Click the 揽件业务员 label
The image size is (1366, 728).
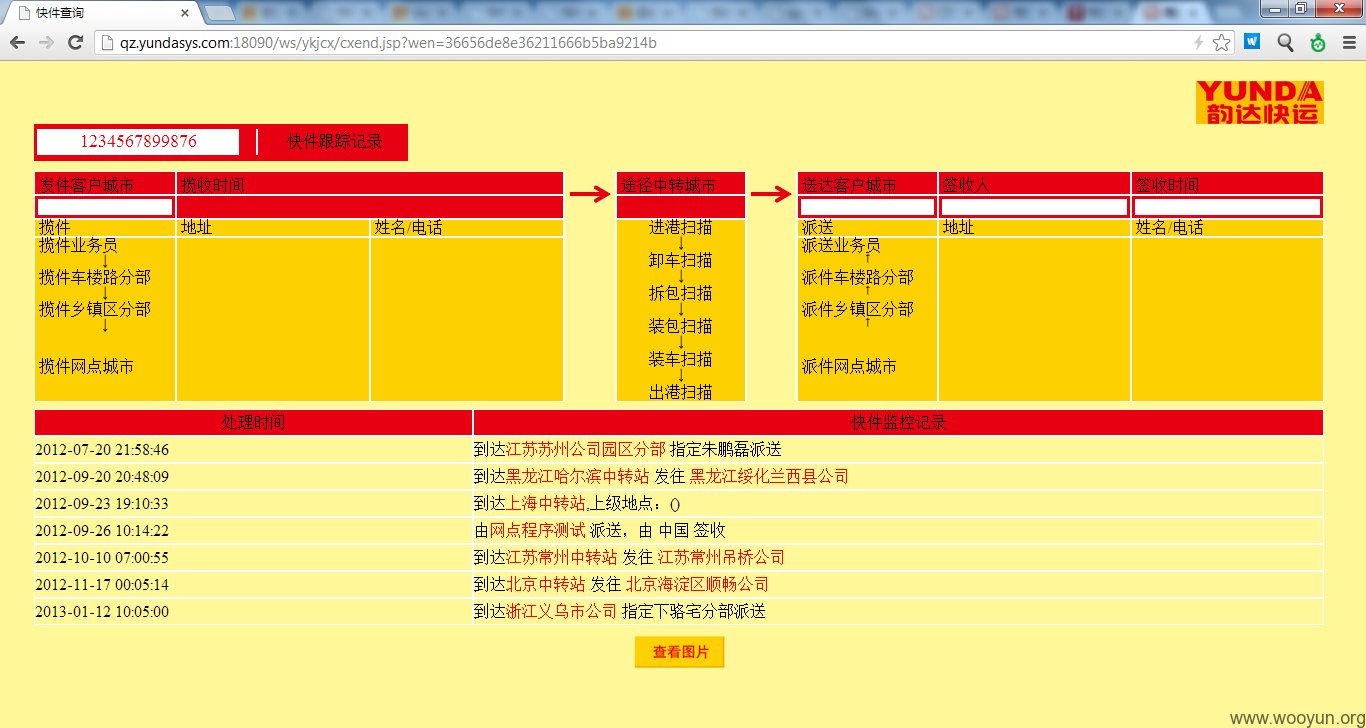coord(78,245)
